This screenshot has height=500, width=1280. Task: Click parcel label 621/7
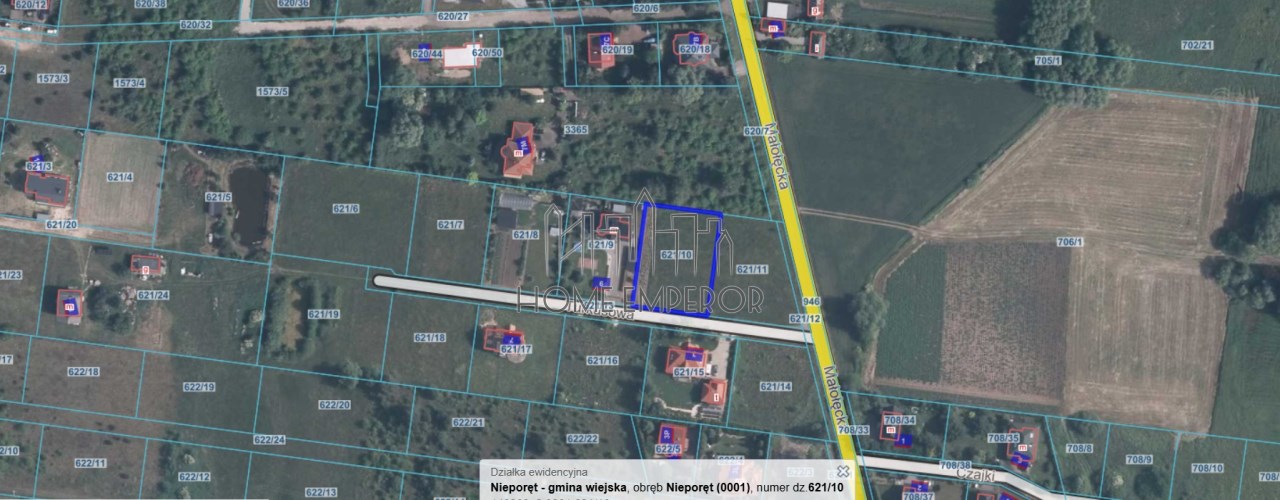tap(450, 224)
